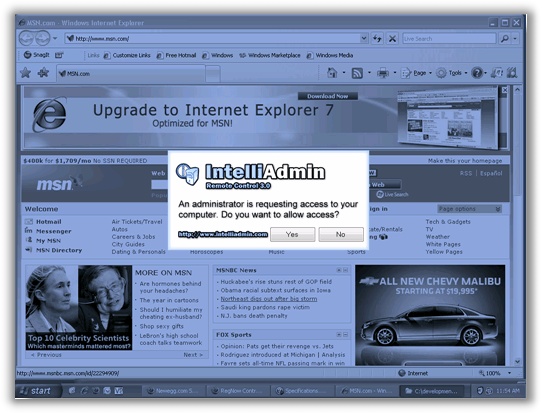Click the Chevy Malibu advertisement
Screen dimensions: 542x413
(x=430, y=315)
